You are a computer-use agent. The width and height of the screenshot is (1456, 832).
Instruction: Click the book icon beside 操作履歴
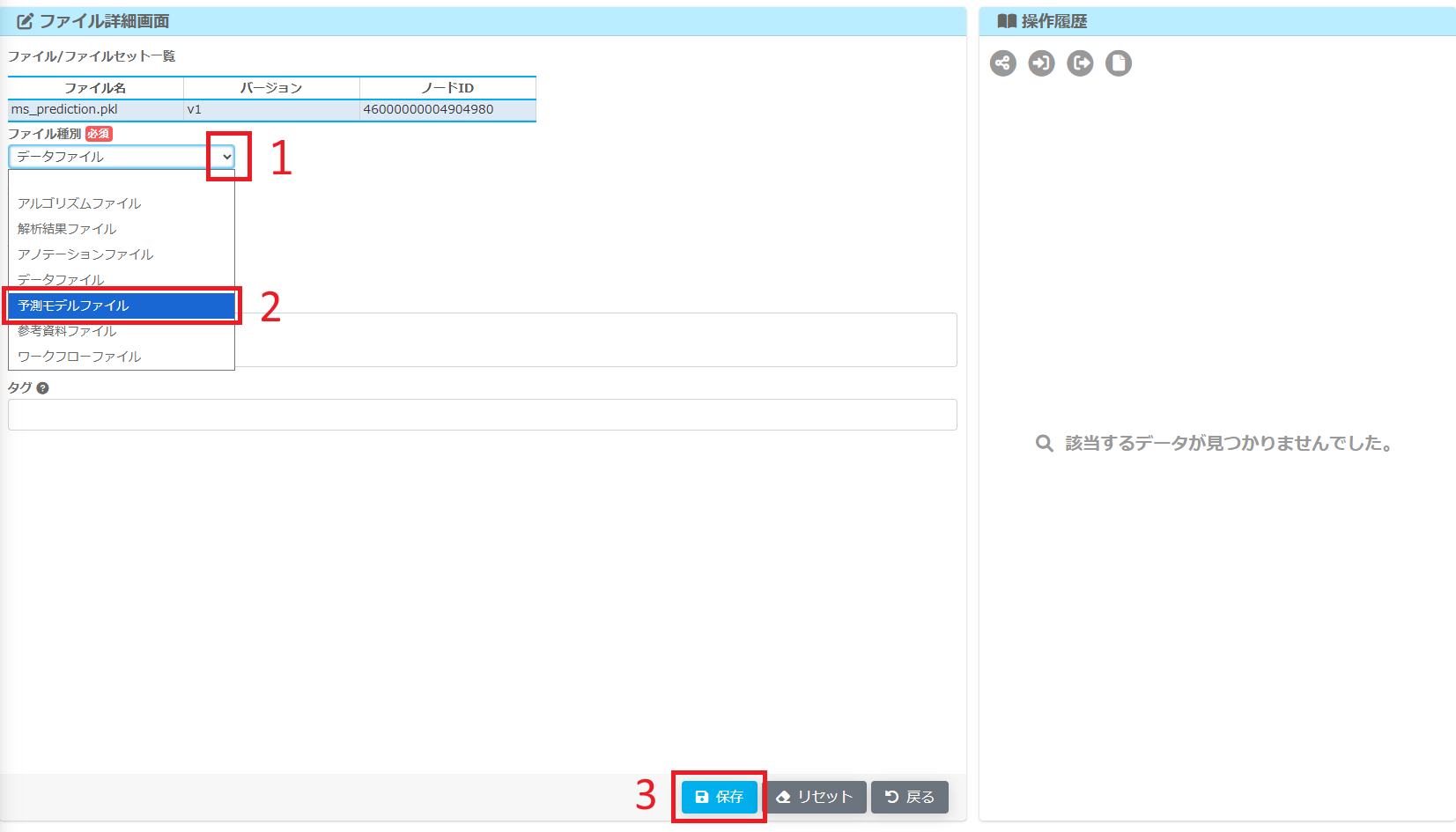point(1006,21)
